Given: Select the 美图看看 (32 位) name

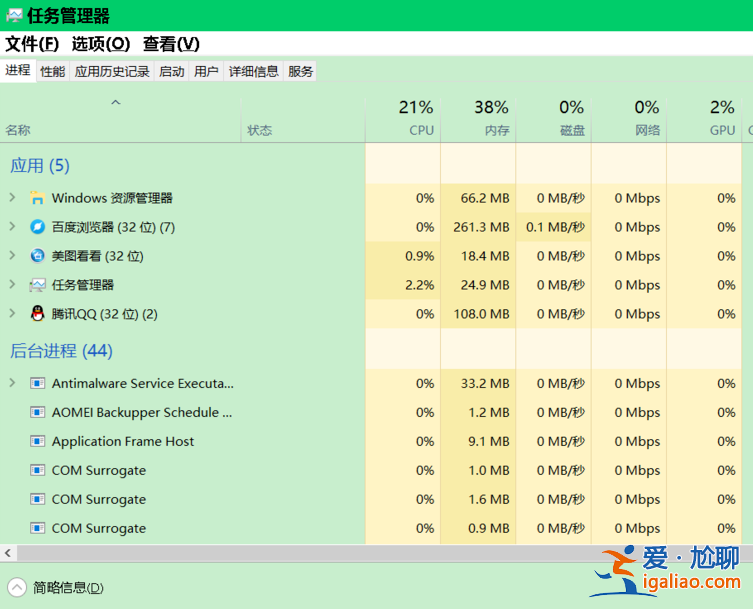Looking at the screenshot, I should click(x=97, y=256).
